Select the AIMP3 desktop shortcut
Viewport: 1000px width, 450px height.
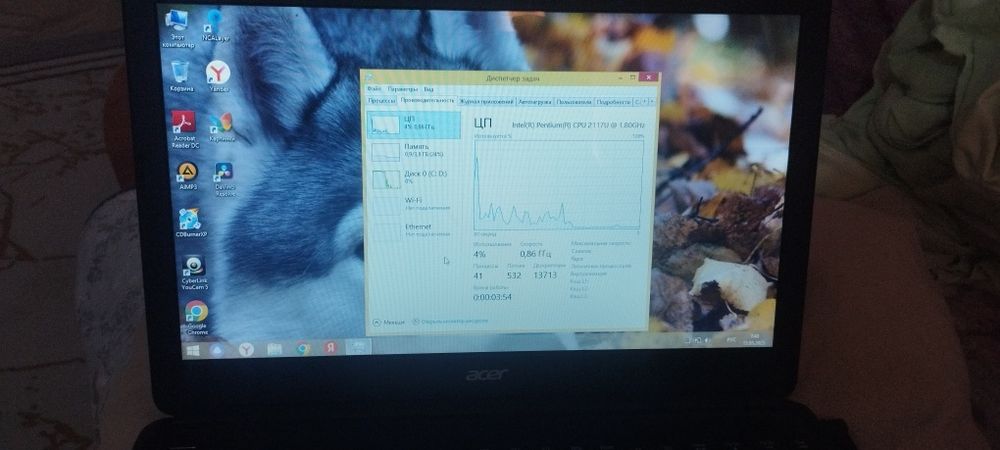187,176
